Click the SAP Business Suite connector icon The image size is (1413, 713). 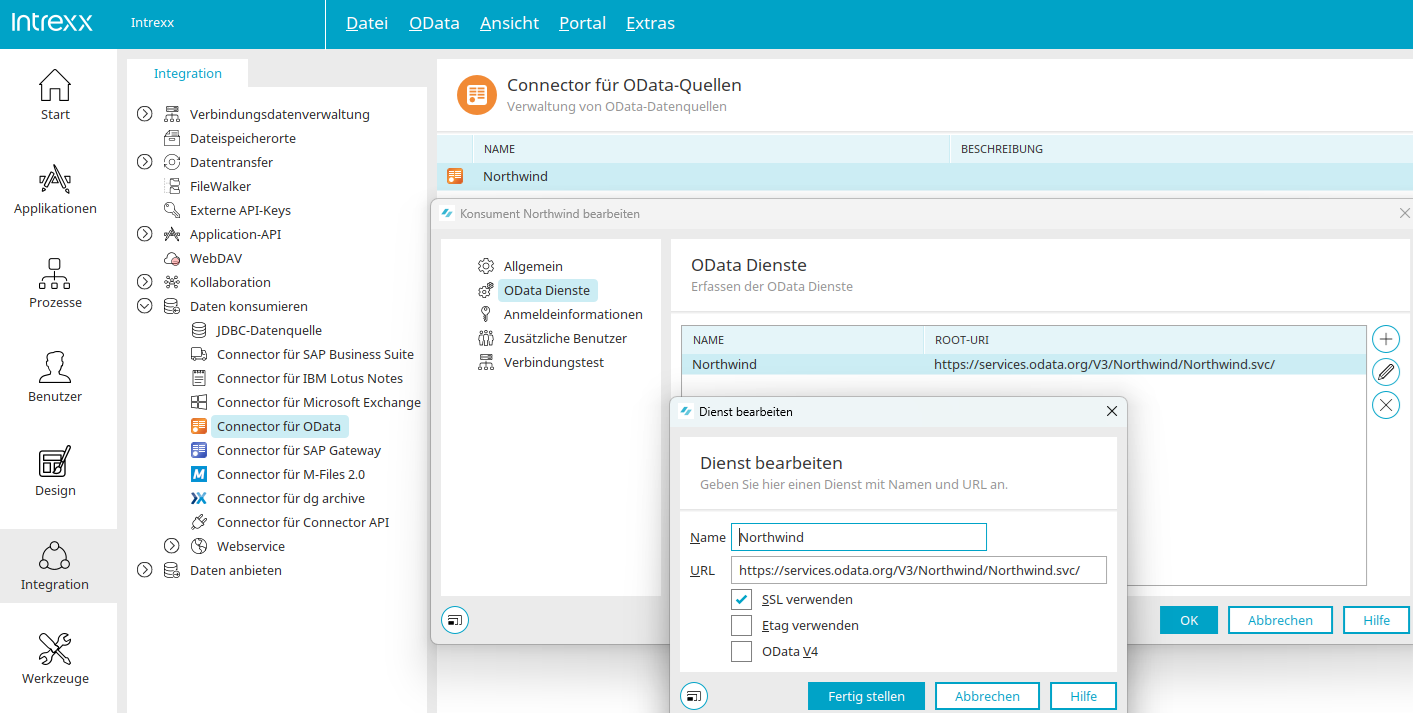point(198,354)
